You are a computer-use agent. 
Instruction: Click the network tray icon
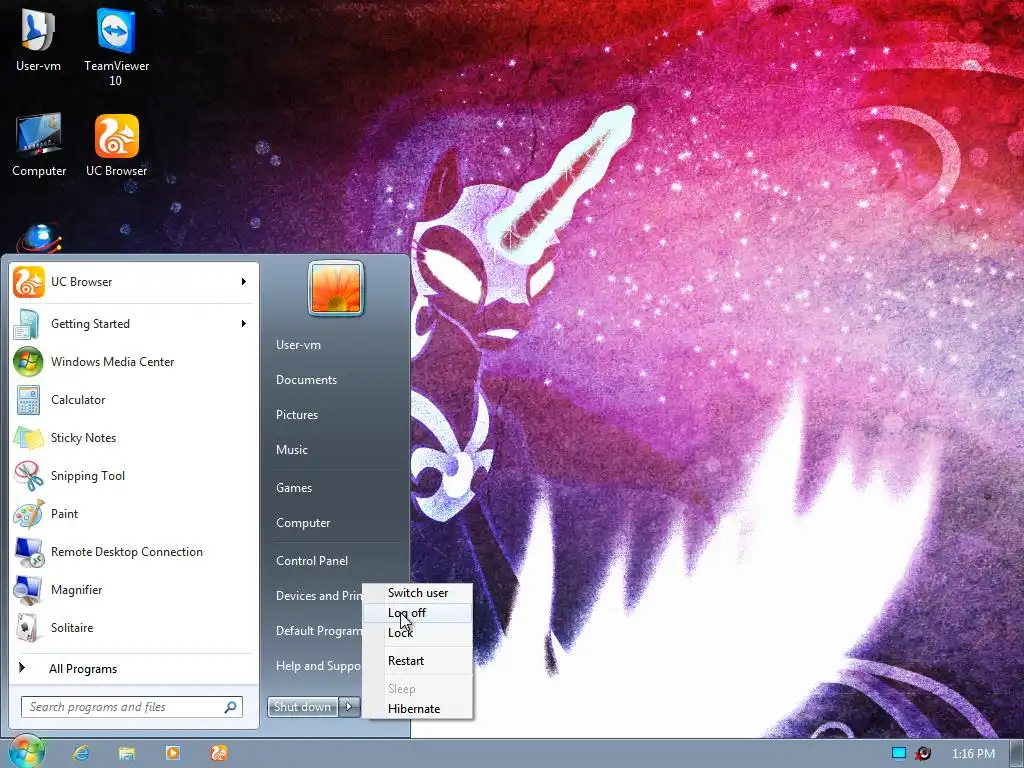tap(899, 753)
